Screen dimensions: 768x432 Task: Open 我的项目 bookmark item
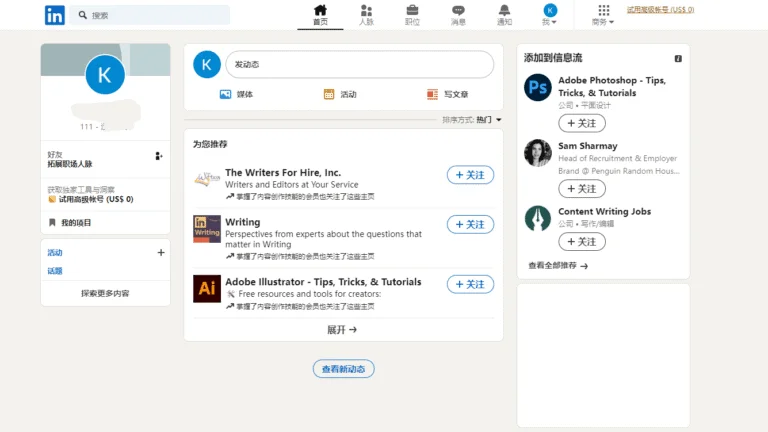[x=71, y=223]
